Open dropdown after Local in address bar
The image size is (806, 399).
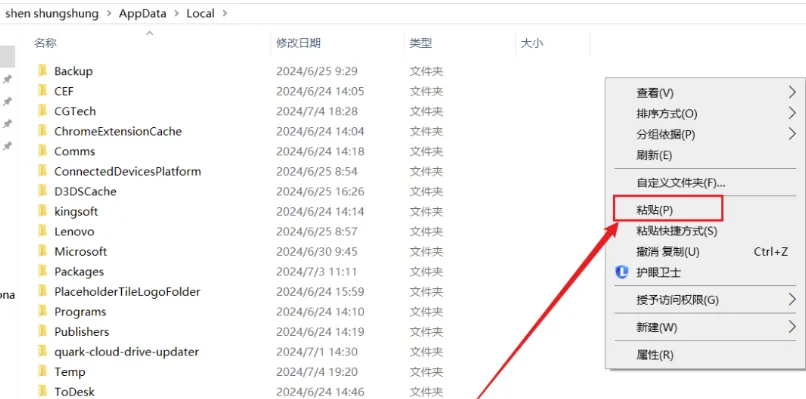224,14
